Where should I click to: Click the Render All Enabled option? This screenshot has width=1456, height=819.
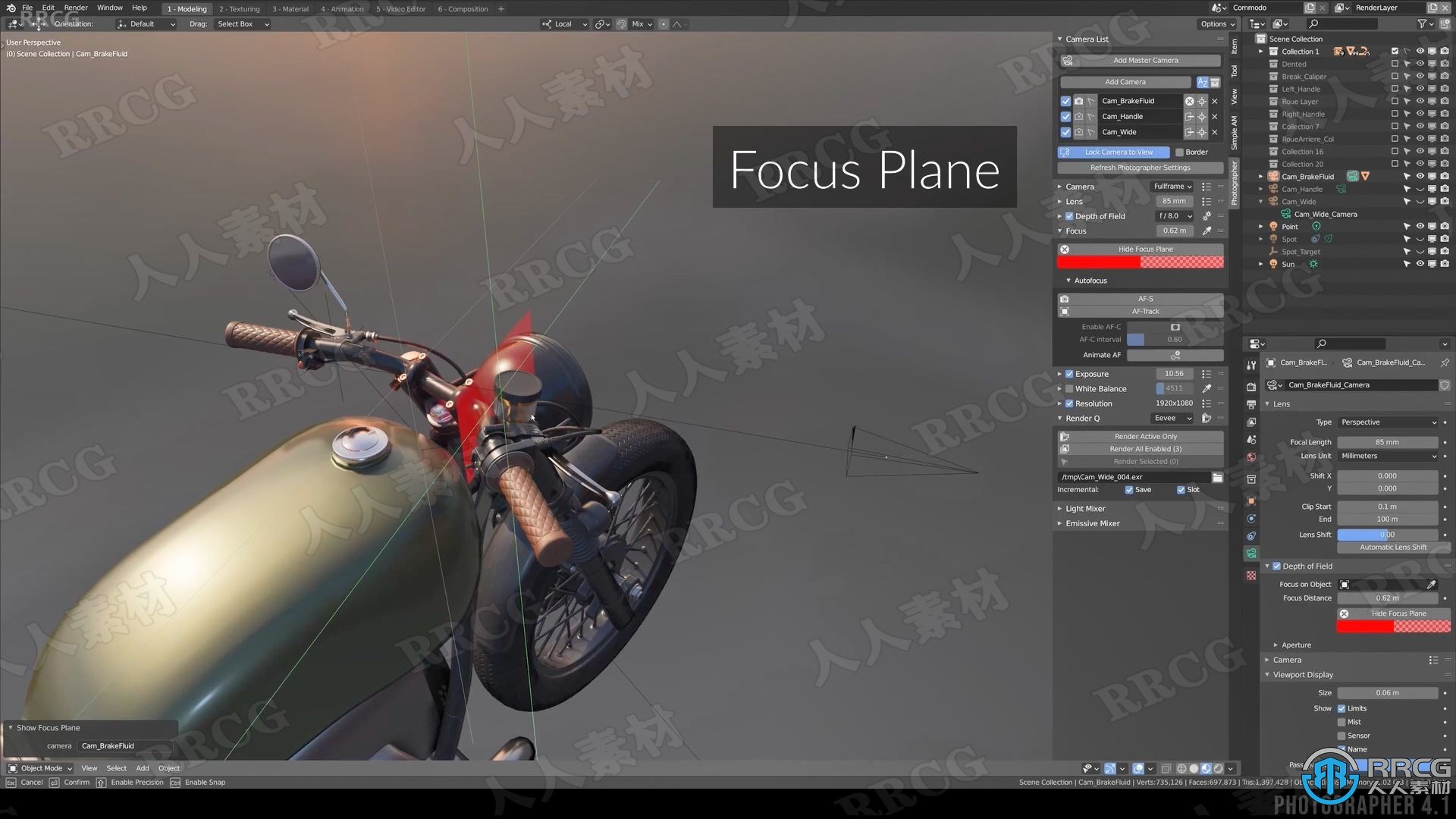coord(1146,448)
